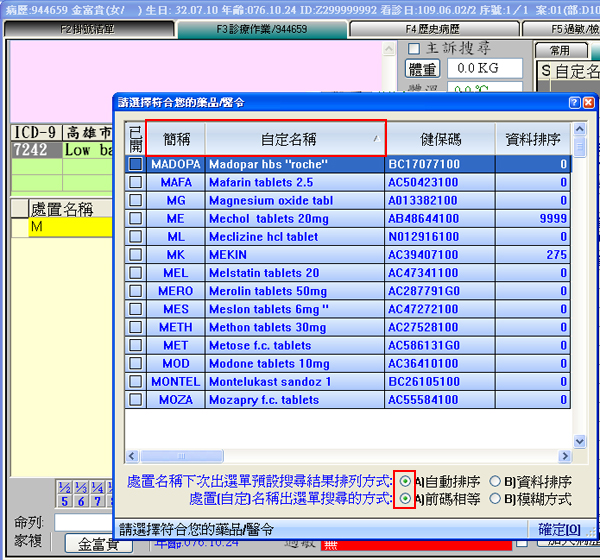The image size is (600, 560).
Task: Tick the checkbox beside Mechol tablets 20mg
Action: click(x=135, y=218)
